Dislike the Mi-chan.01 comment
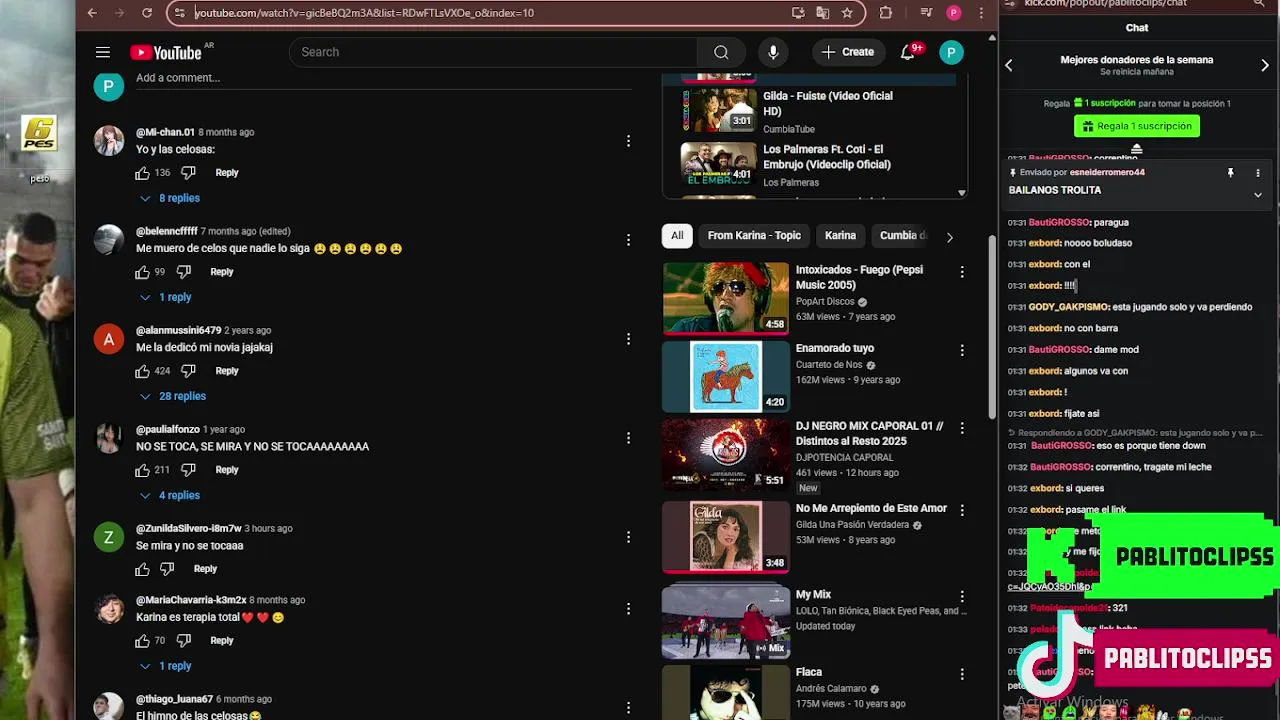1280x720 pixels. pyautogui.click(x=188, y=173)
